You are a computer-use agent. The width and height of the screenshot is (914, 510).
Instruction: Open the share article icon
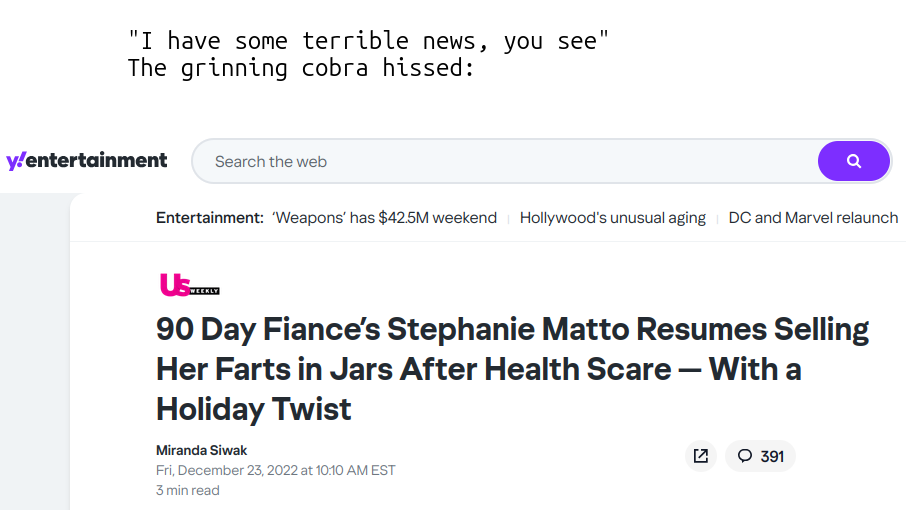701,456
